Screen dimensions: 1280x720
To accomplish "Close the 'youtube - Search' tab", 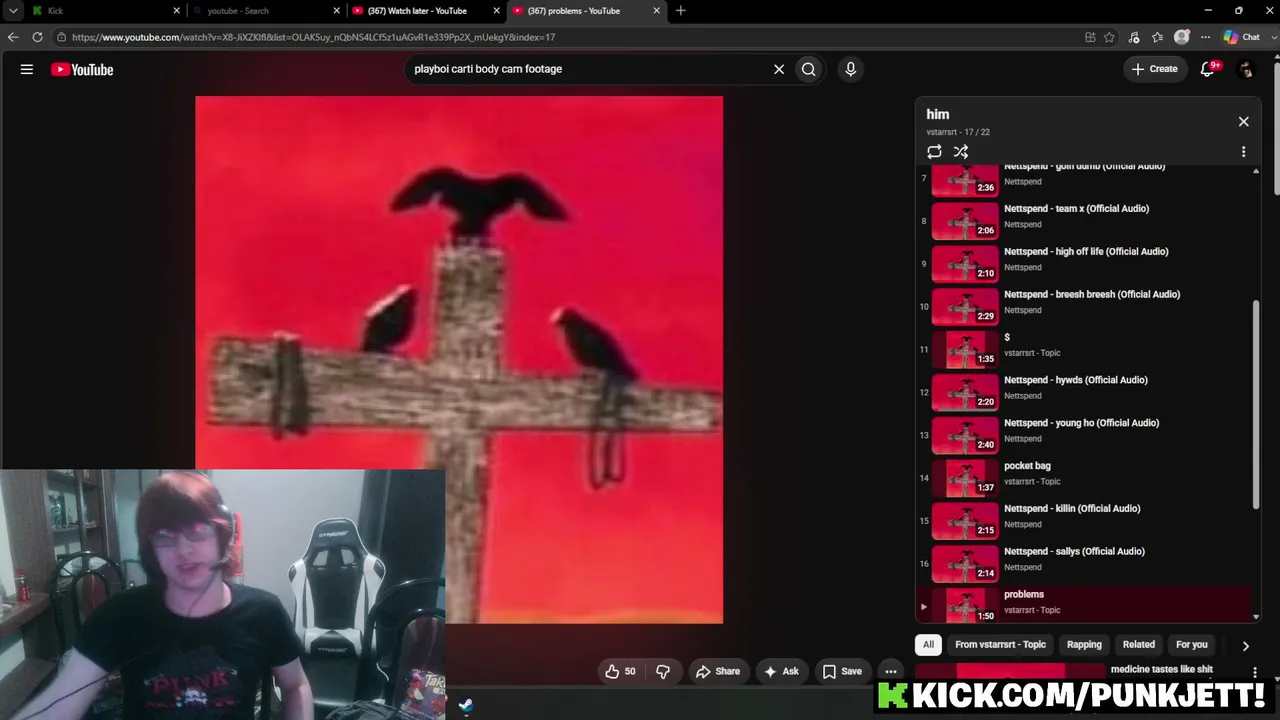I will tap(337, 11).
